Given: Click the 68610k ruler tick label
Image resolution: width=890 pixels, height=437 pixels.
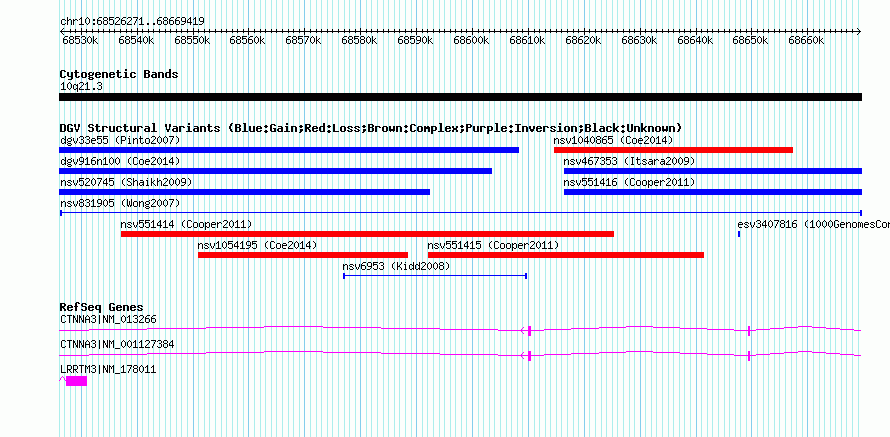Looking at the screenshot, I should pos(528,41).
